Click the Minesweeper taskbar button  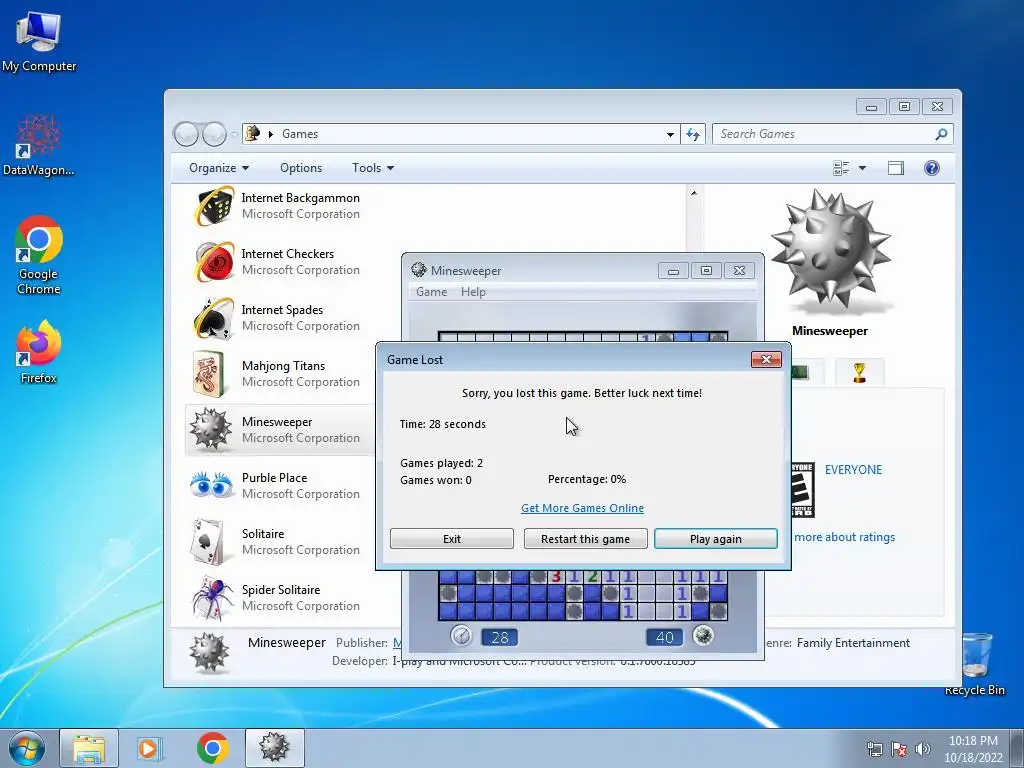click(274, 748)
